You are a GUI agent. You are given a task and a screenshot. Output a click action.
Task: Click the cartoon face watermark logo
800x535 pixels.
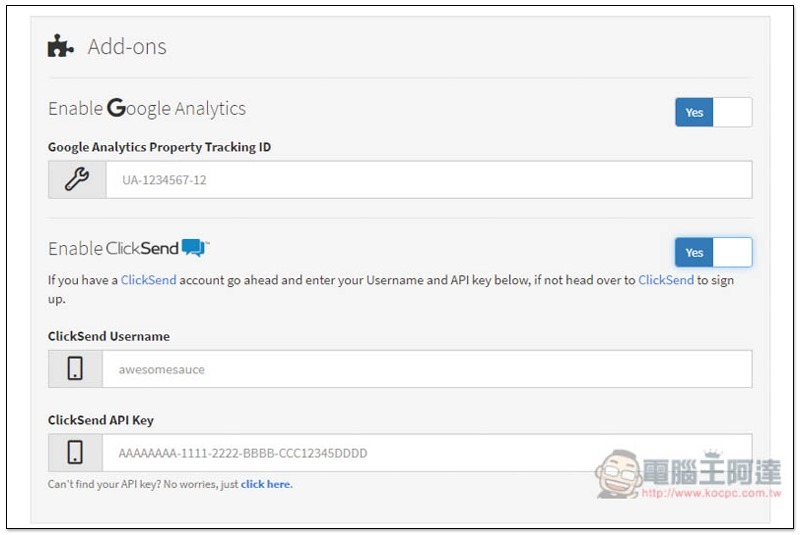pyautogui.click(x=620, y=472)
